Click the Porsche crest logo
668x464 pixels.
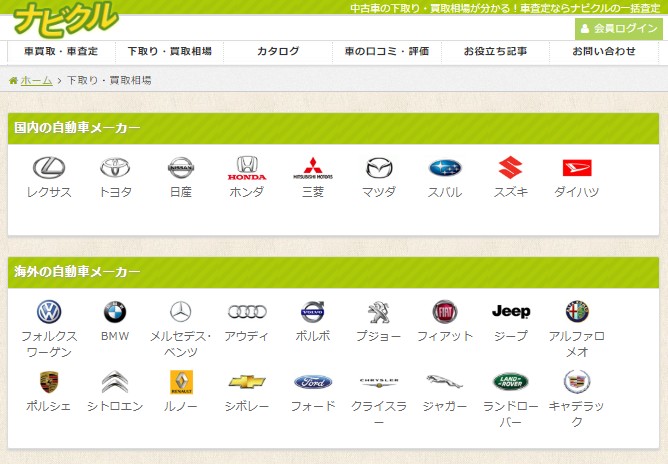(x=49, y=382)
